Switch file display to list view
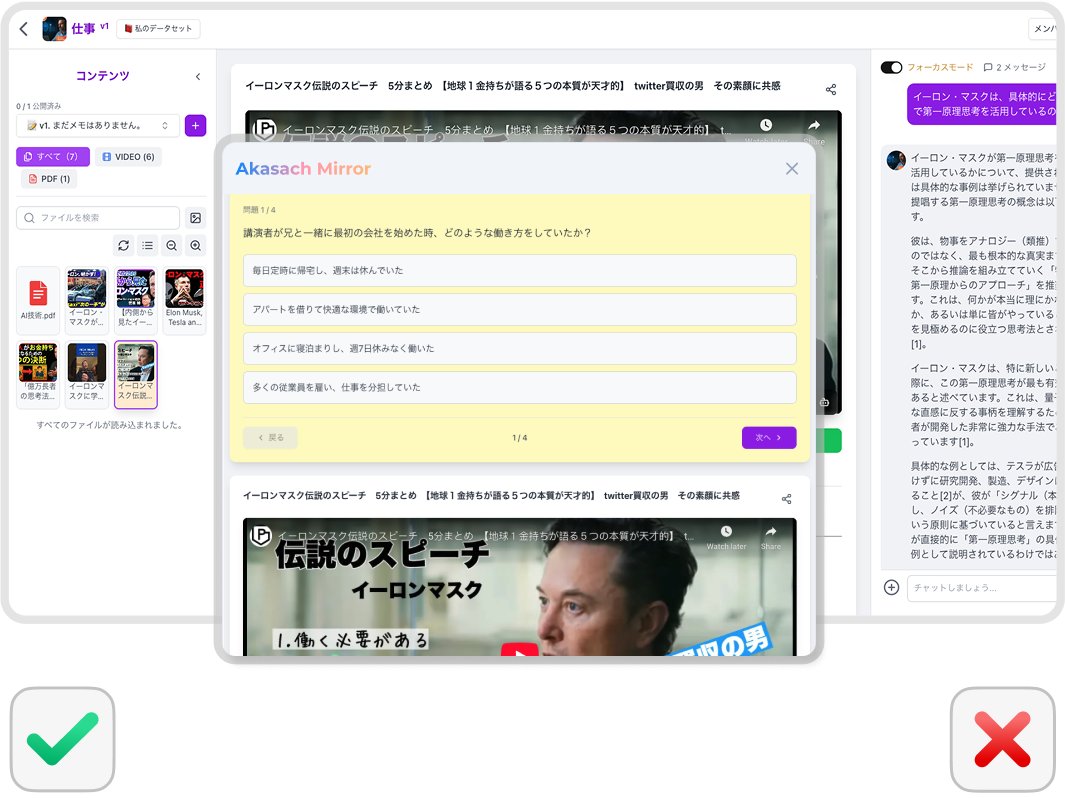The height and width of the screenshot is (798, 1065). [148, 245]
